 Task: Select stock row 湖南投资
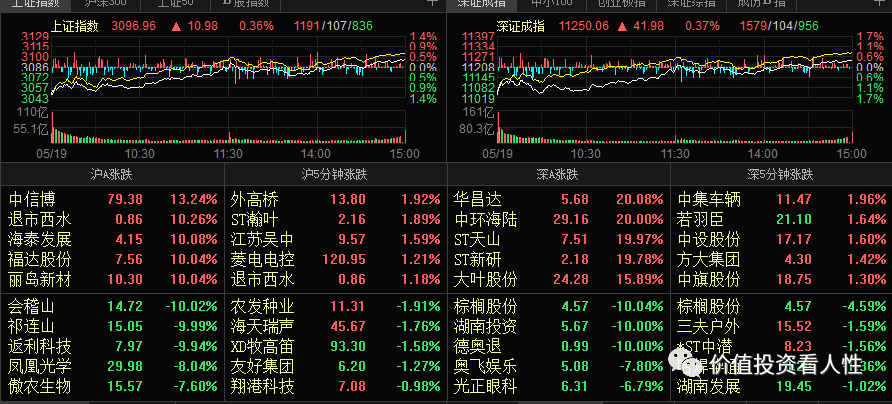(x=558, y=327)
